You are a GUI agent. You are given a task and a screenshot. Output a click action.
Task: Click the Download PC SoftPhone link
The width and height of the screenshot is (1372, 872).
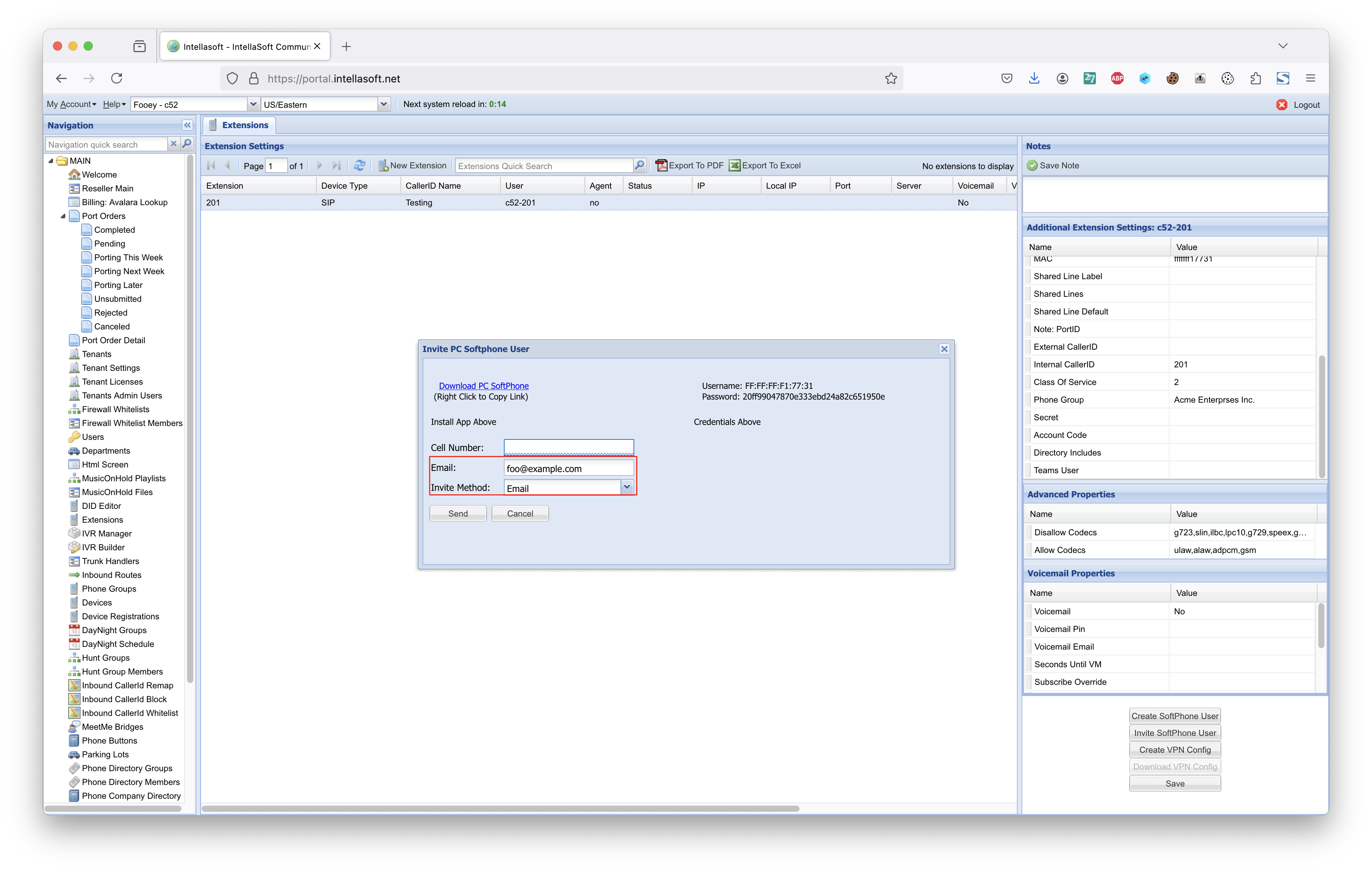click(483, 386)
